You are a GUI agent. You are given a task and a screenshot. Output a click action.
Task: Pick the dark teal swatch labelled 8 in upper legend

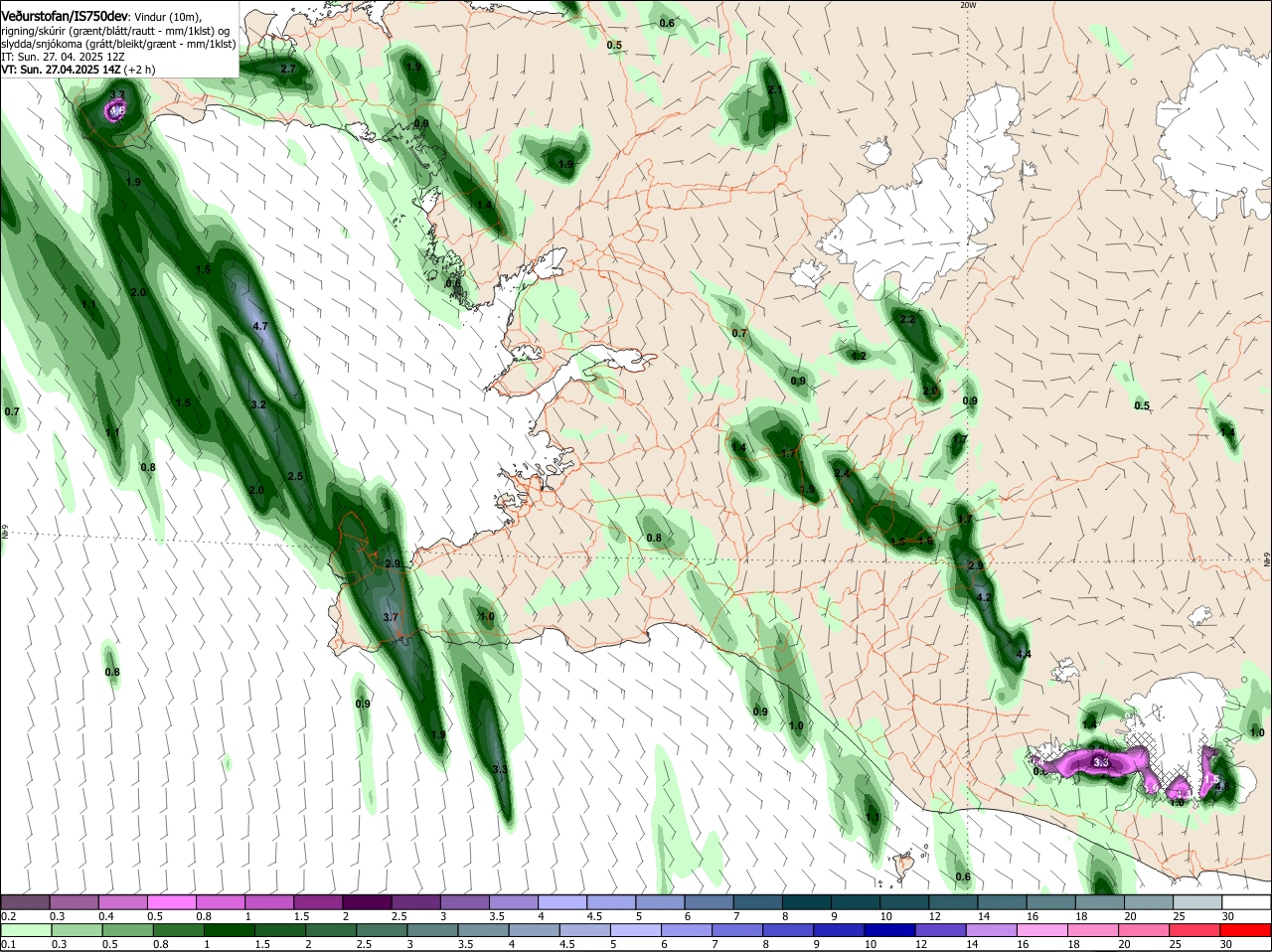tap(806, 901)
